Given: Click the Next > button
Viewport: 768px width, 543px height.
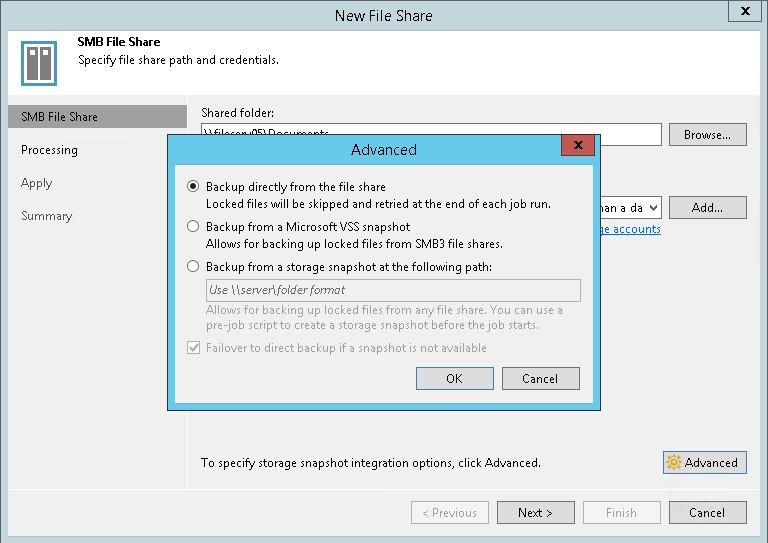Looking at the screenshot, I should pos(536,513).
